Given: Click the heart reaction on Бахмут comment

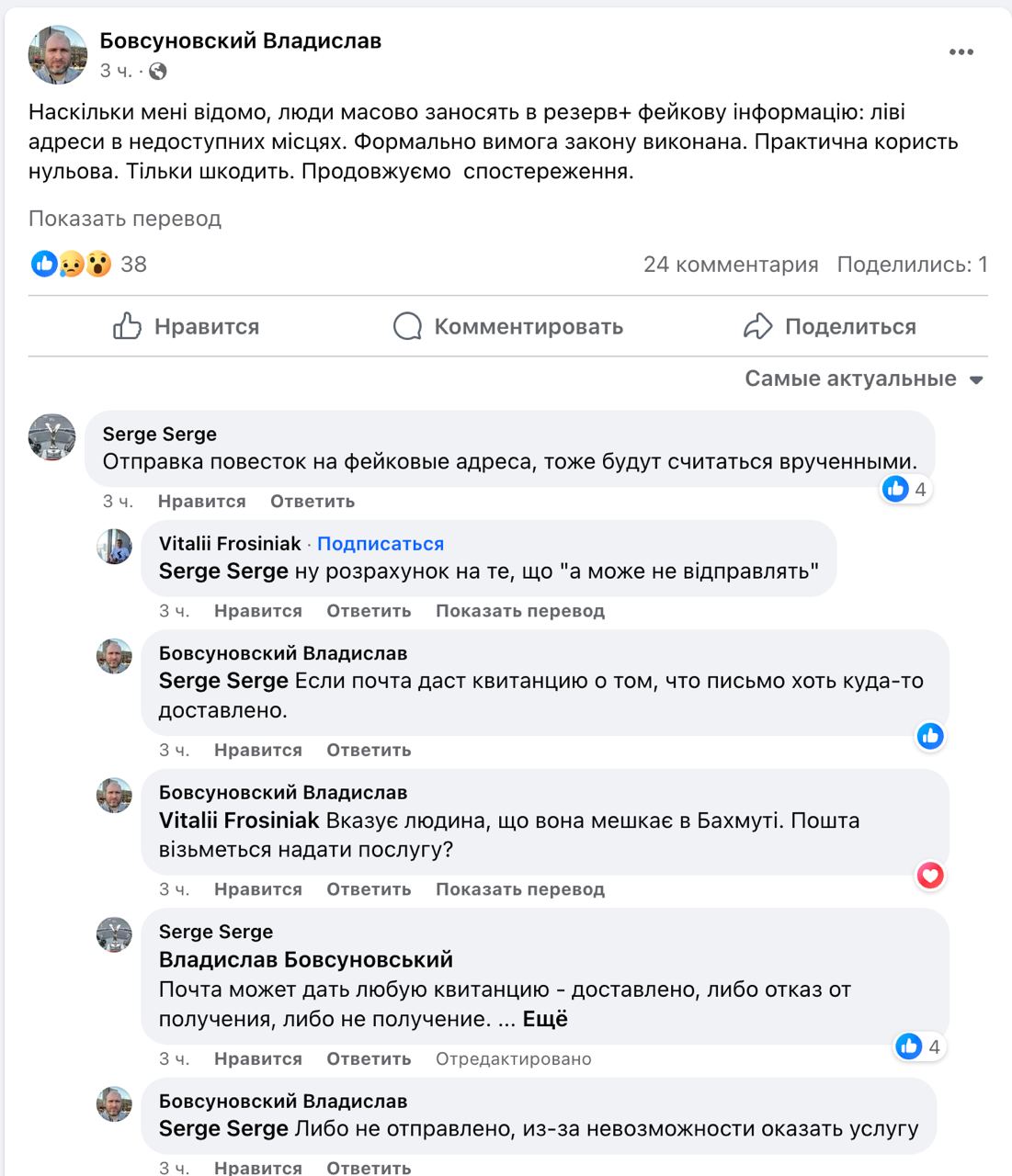Looking at the screenshot, I should tap(930, 876).
